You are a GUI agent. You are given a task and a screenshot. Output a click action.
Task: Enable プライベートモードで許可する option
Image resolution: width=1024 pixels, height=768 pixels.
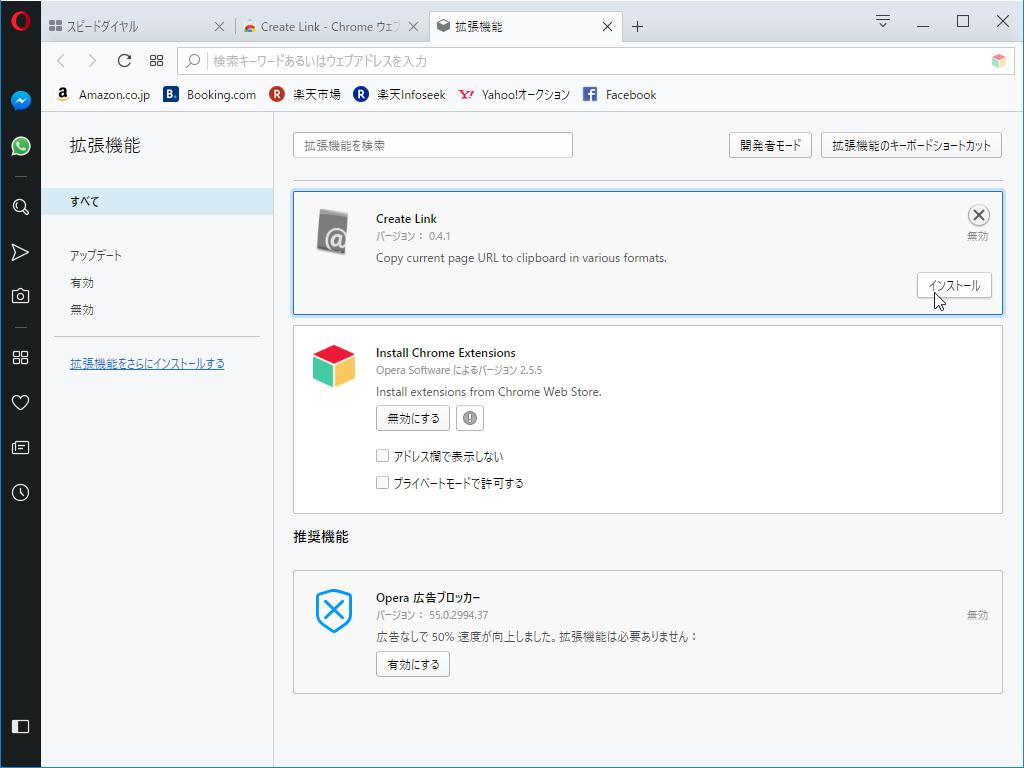coord(382,482)
